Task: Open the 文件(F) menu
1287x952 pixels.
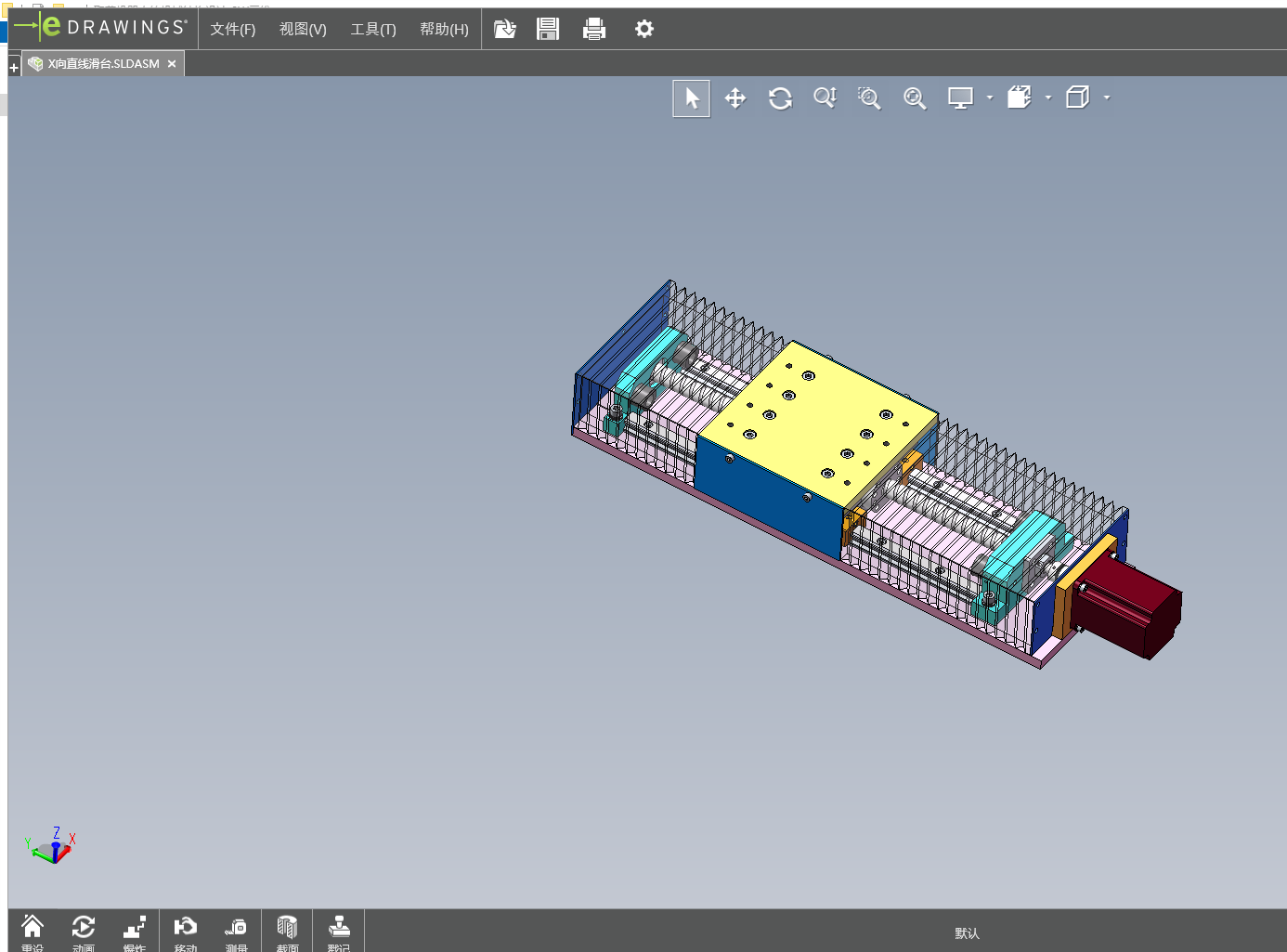Action: 233,30
